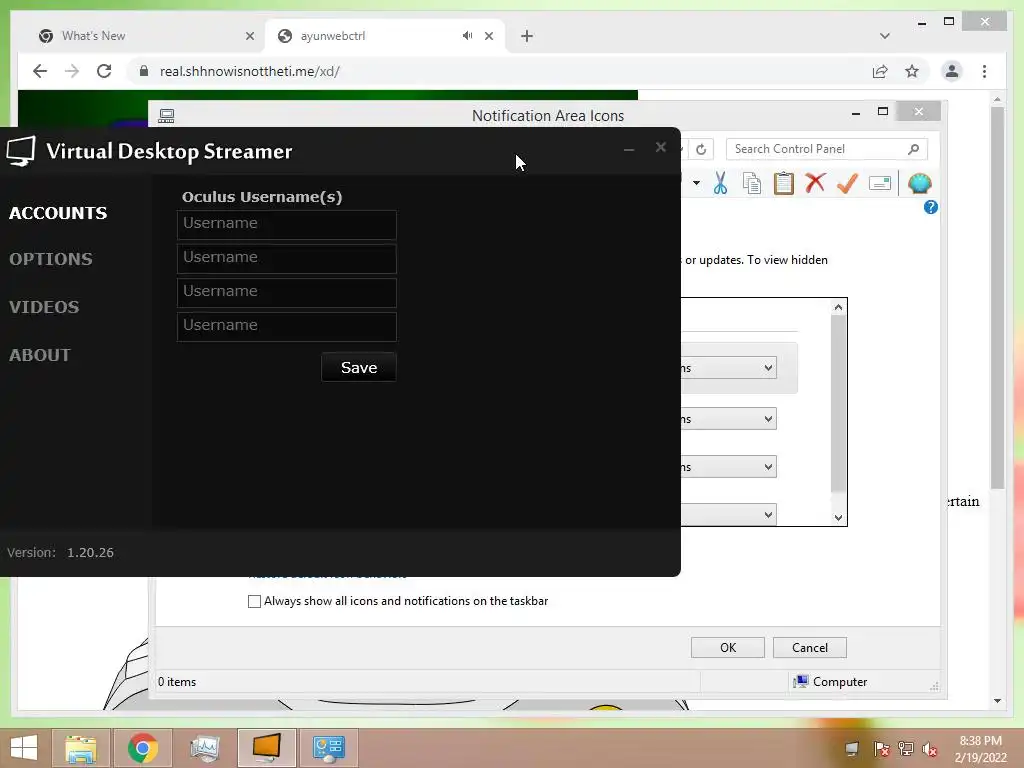Click the muted volume tray icon
Screen dimensions: 1024x768
point(930,749)
